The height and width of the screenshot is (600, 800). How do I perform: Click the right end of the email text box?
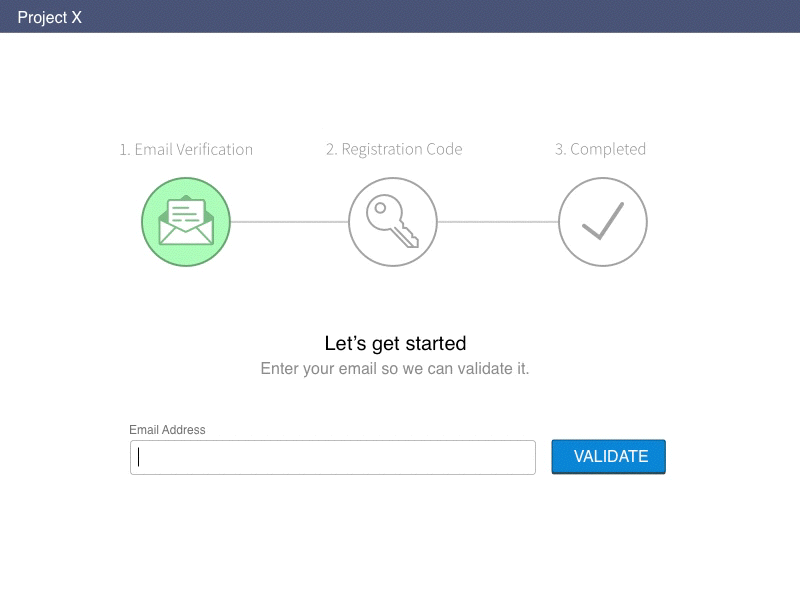tap(525, 457)
